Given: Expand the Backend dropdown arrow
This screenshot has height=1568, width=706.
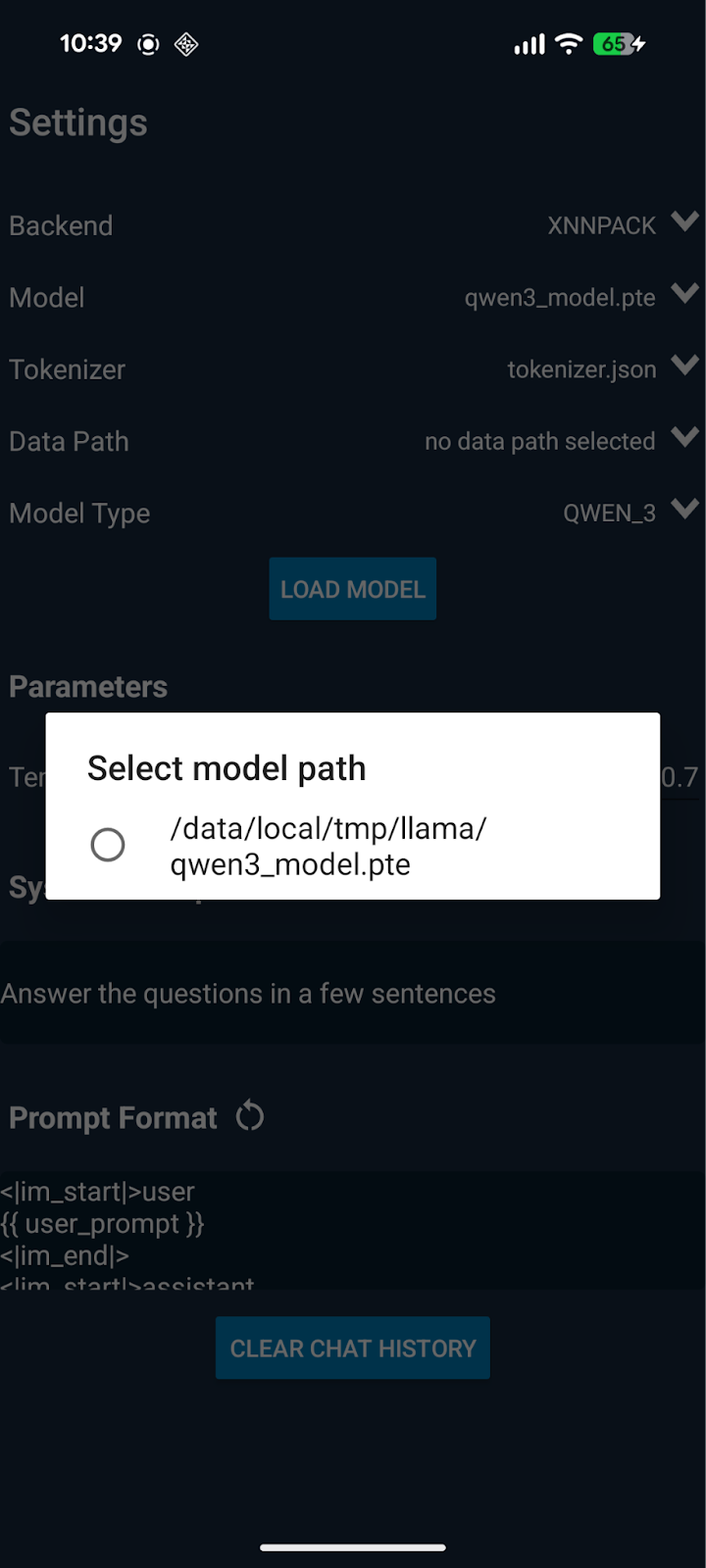Looking at the screenshot, I should coord(685,221).
